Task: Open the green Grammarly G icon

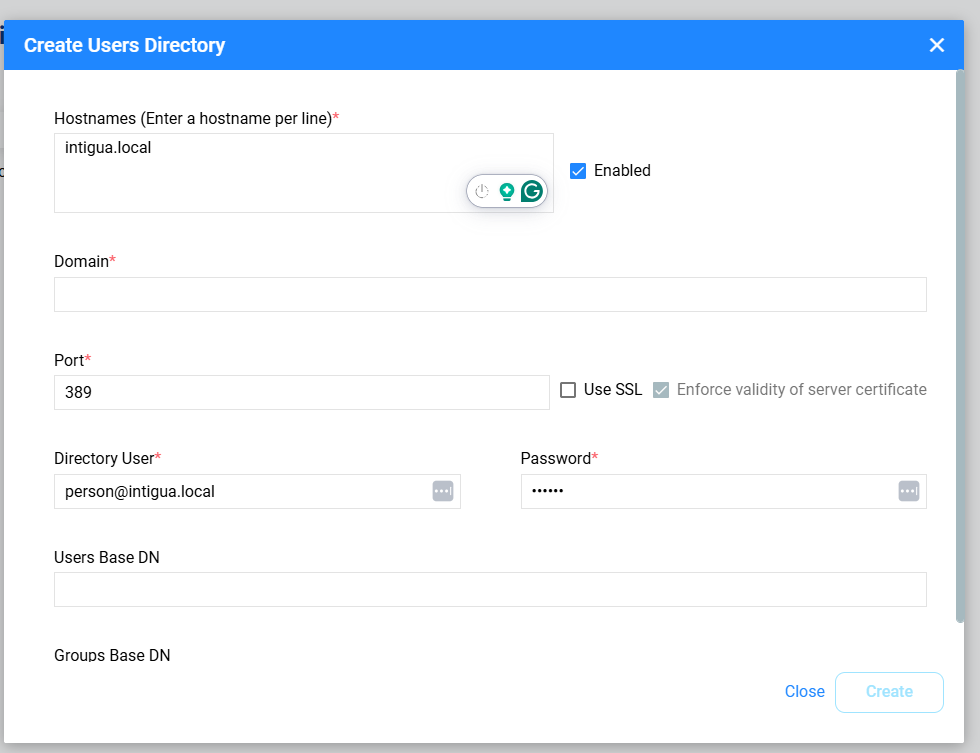Action: tap(532, 191)
